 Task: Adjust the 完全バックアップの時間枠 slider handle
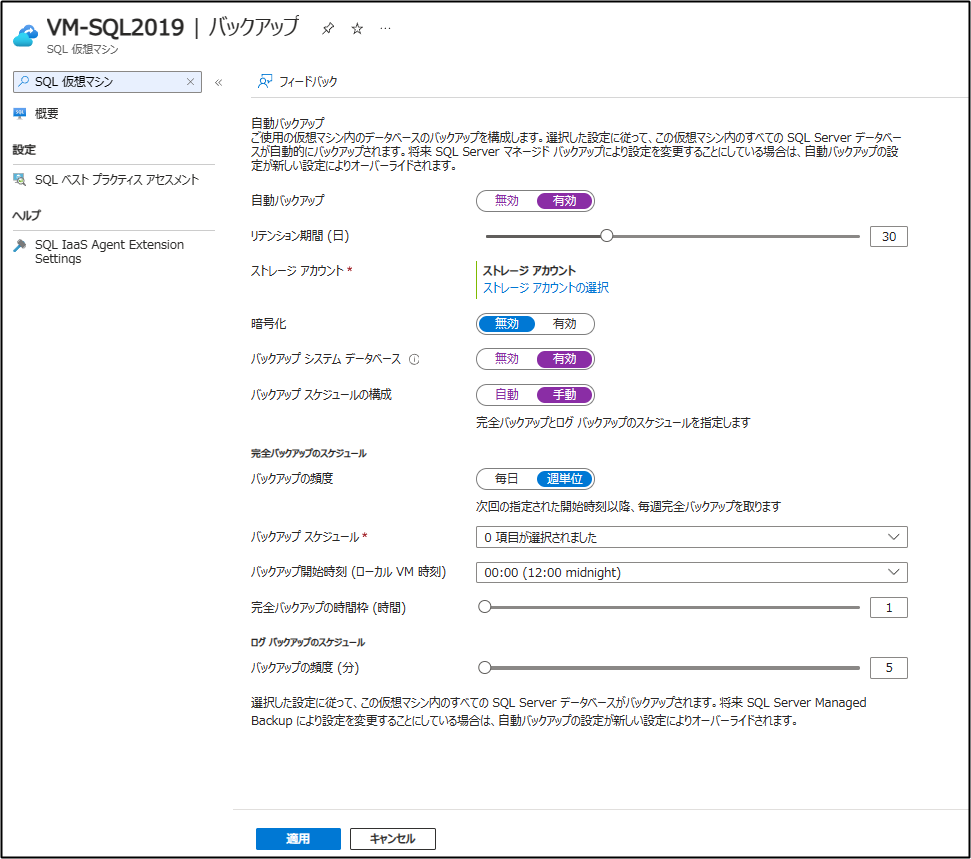coord(485,607)
